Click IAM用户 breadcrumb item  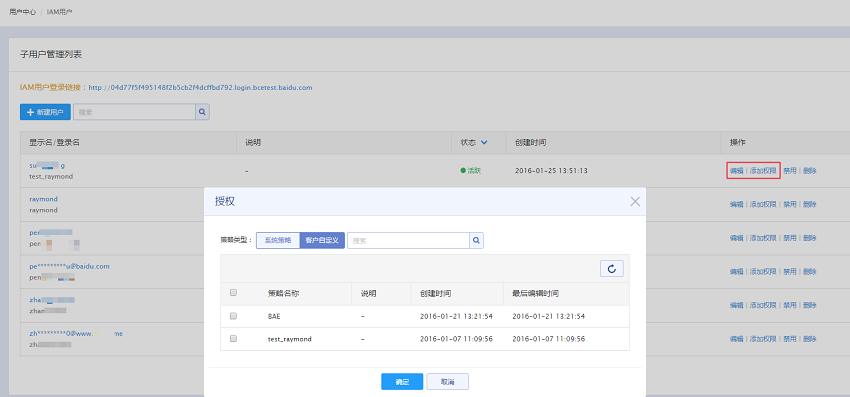click(60, 11)
